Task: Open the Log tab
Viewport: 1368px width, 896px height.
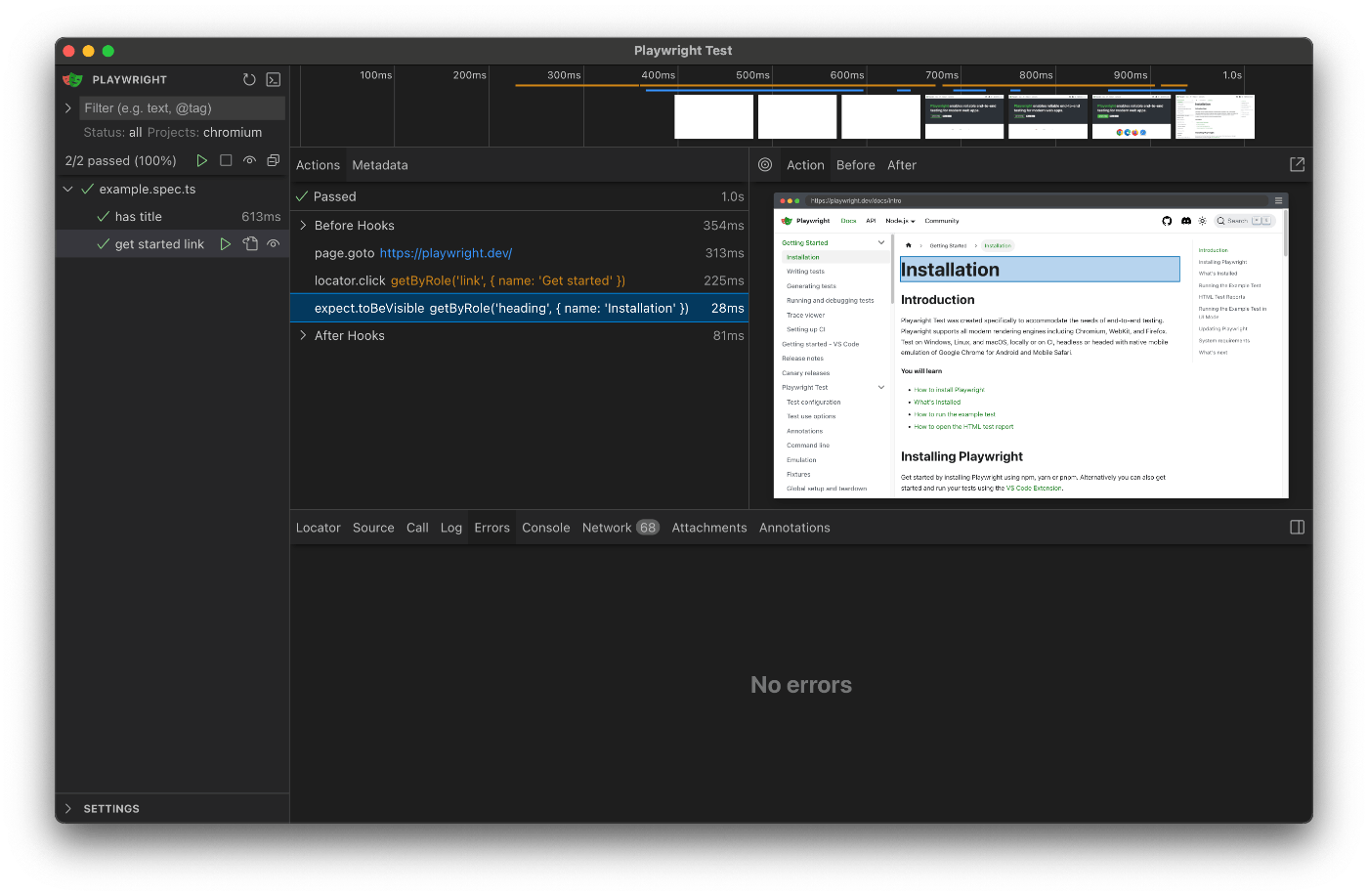Action: 451,528
